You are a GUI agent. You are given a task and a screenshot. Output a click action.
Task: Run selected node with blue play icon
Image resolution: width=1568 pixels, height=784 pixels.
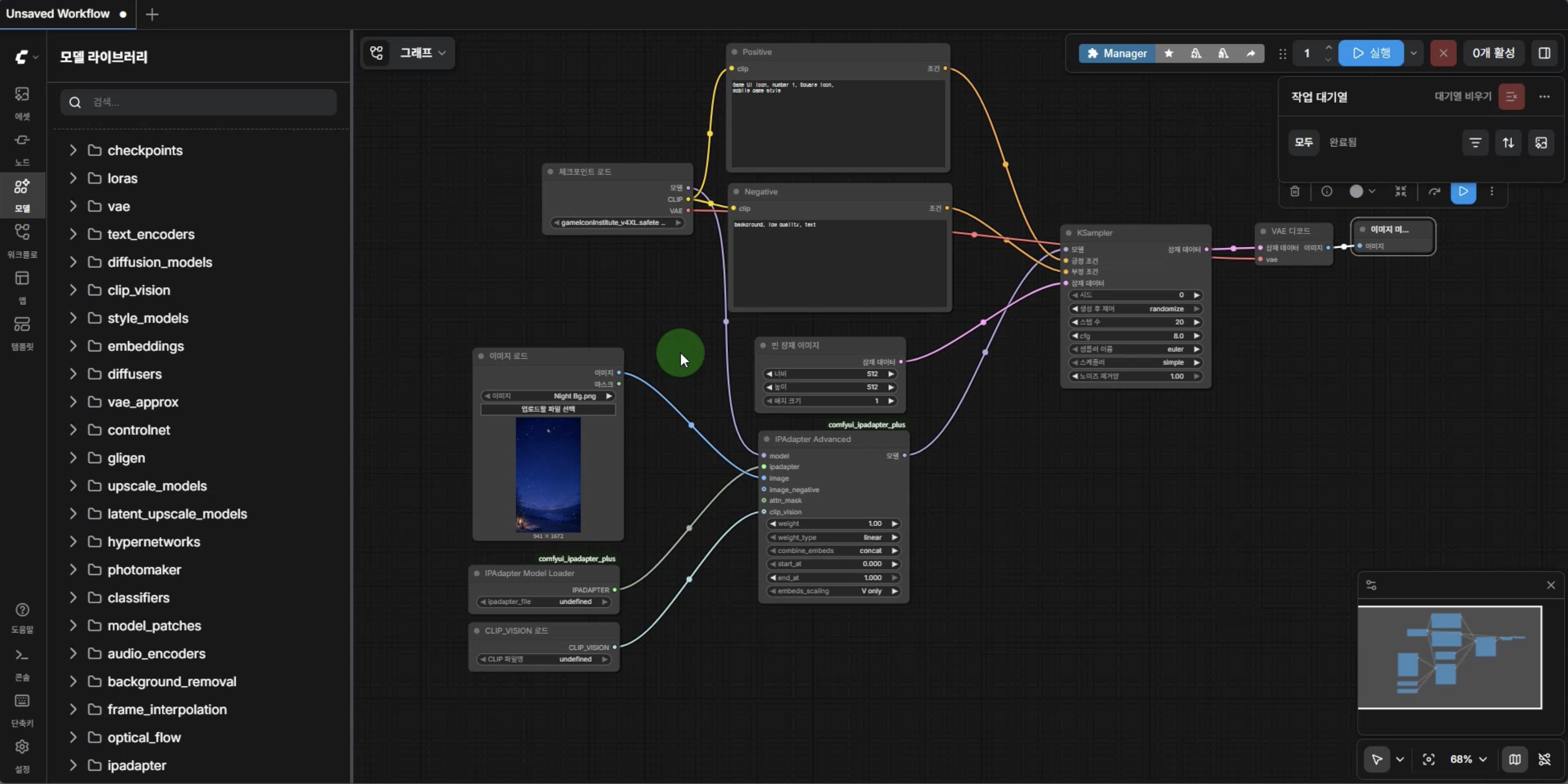[1463, 191]
